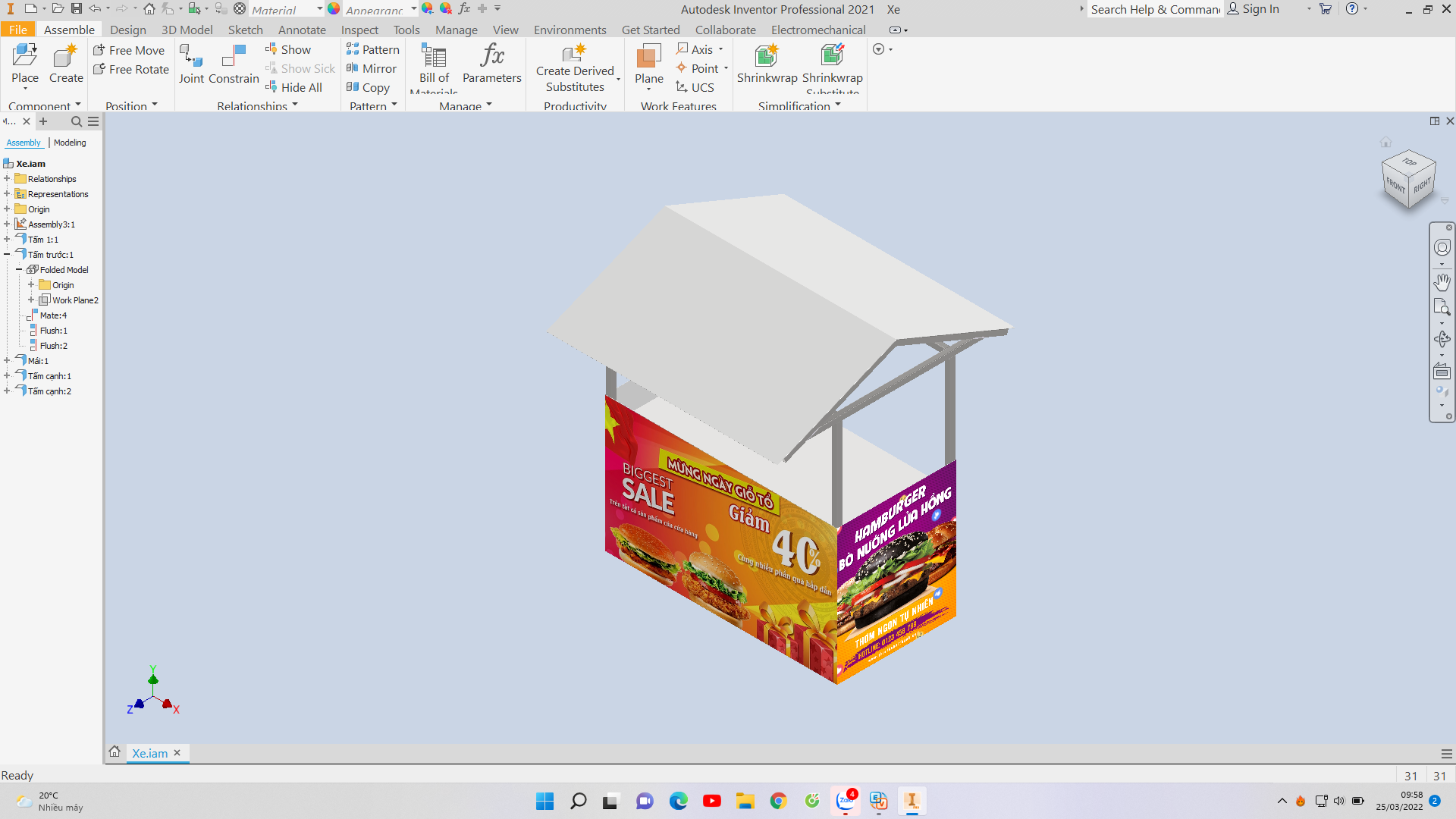Image resolution: width=1456 pixels, height=819 pixels.
Task: Select the Pan hand tool
Action: click(x=1442, y=282)
